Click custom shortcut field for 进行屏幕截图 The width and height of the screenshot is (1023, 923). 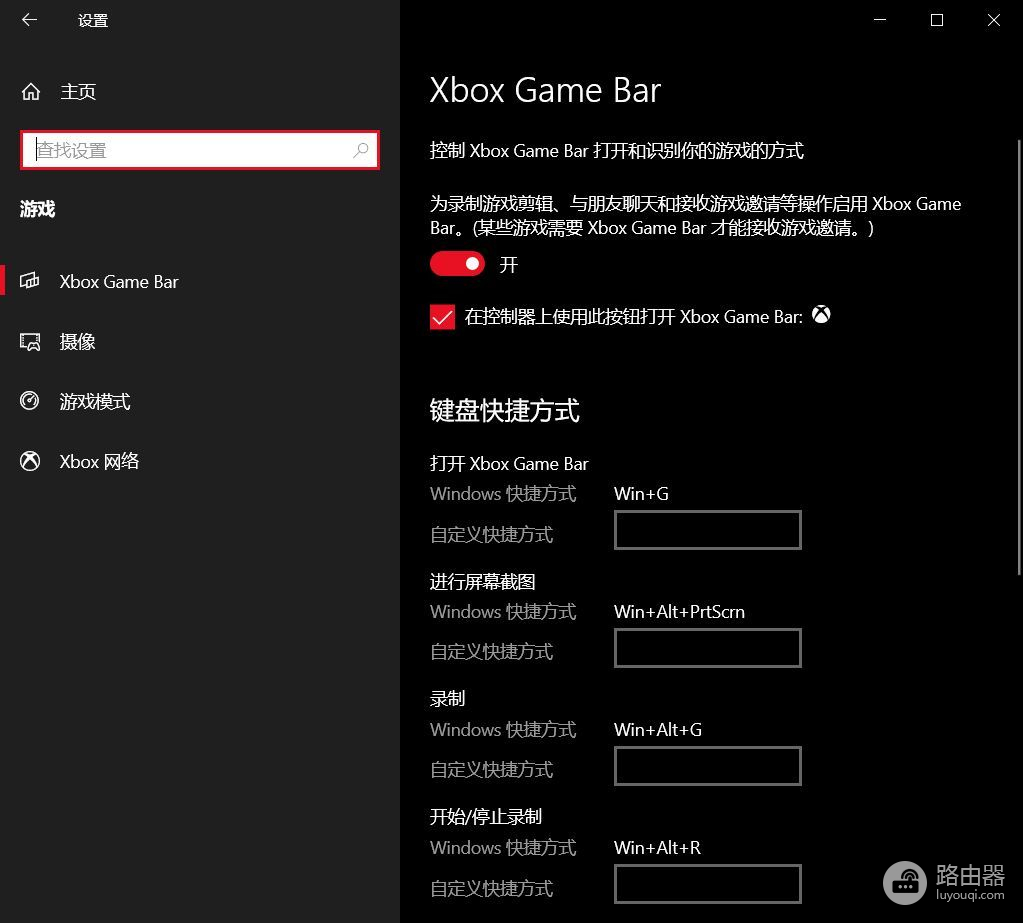click(x=708, y=648)
